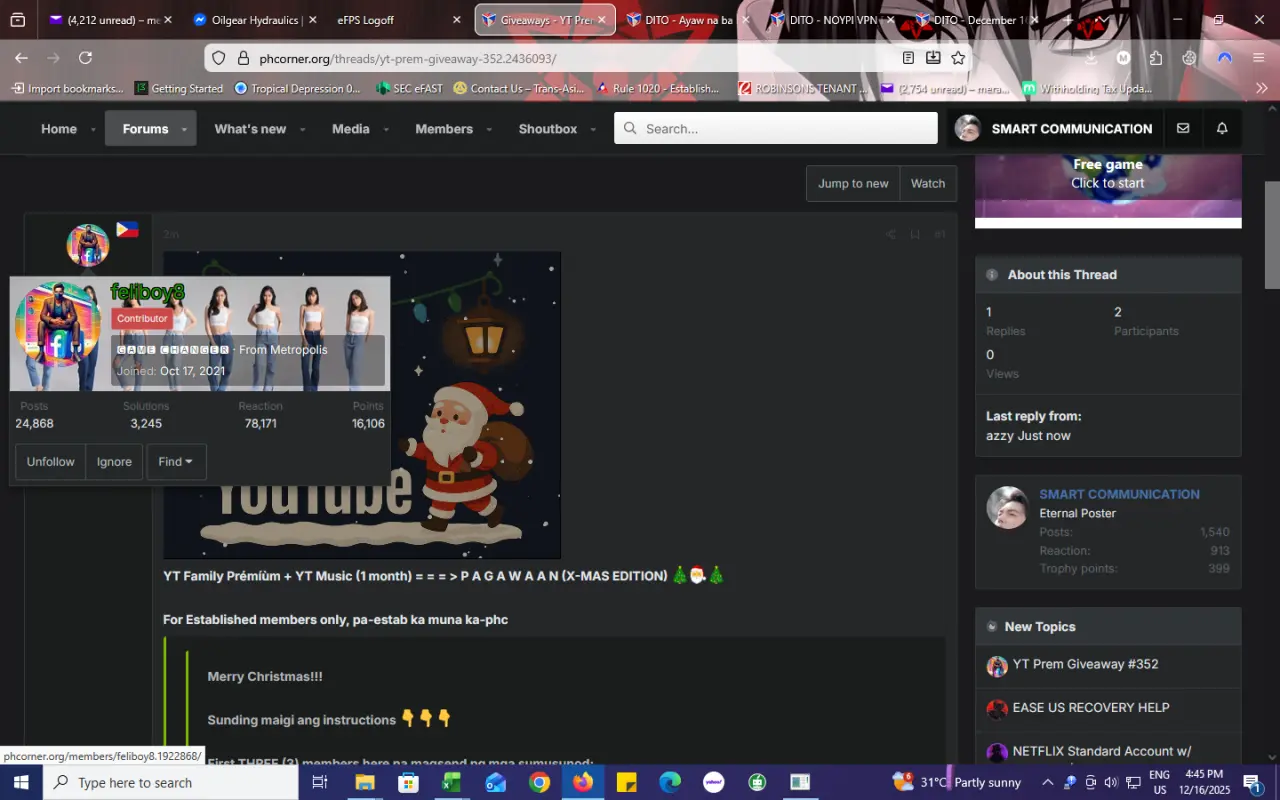Open forum alerts bell icon
Image resolution: width=1280 pixels, height=800 pixels.
1222,128
